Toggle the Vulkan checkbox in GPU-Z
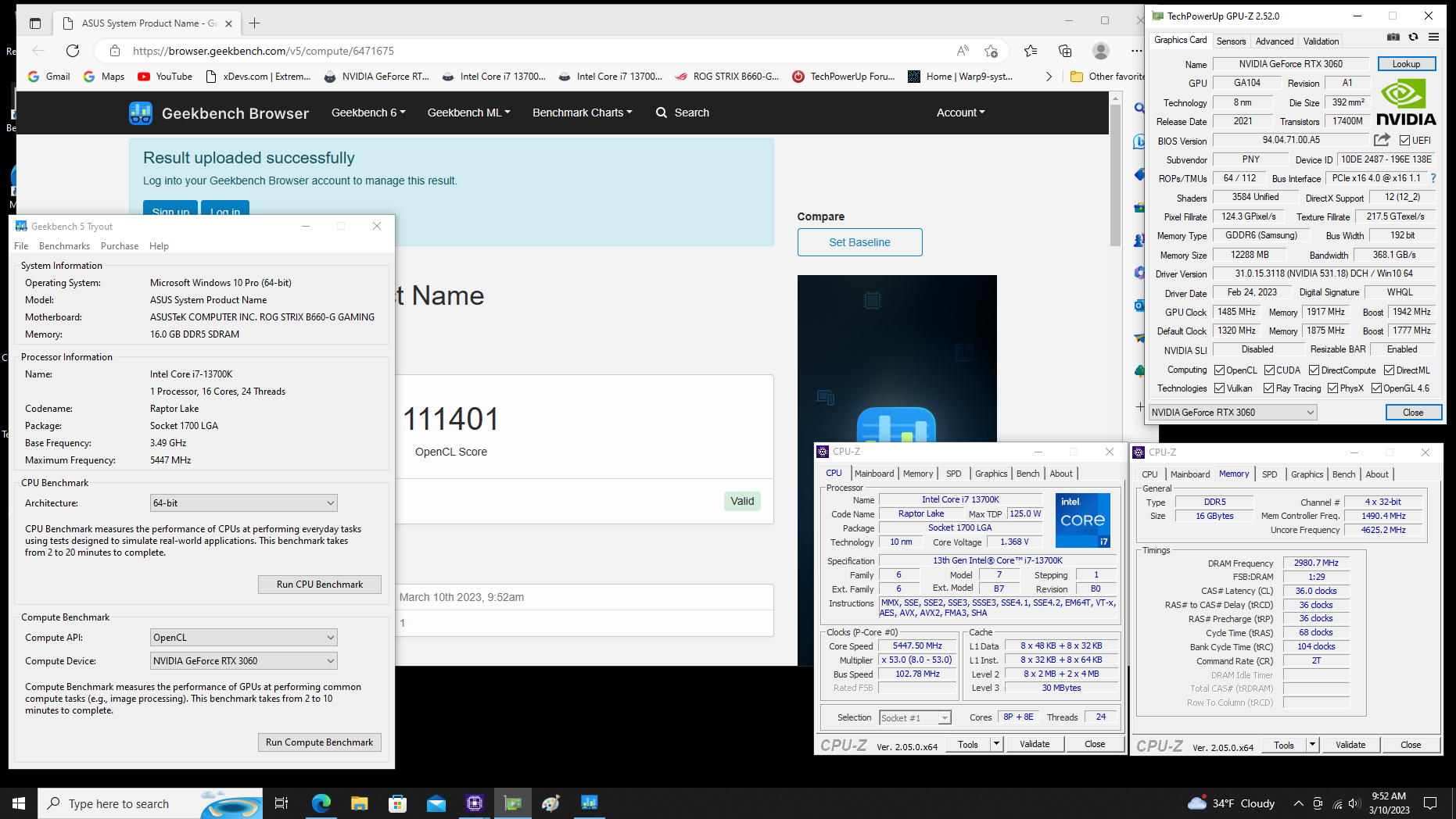Image resolution: width=1456 pixels, height=819 pixels. point(1220,388)
